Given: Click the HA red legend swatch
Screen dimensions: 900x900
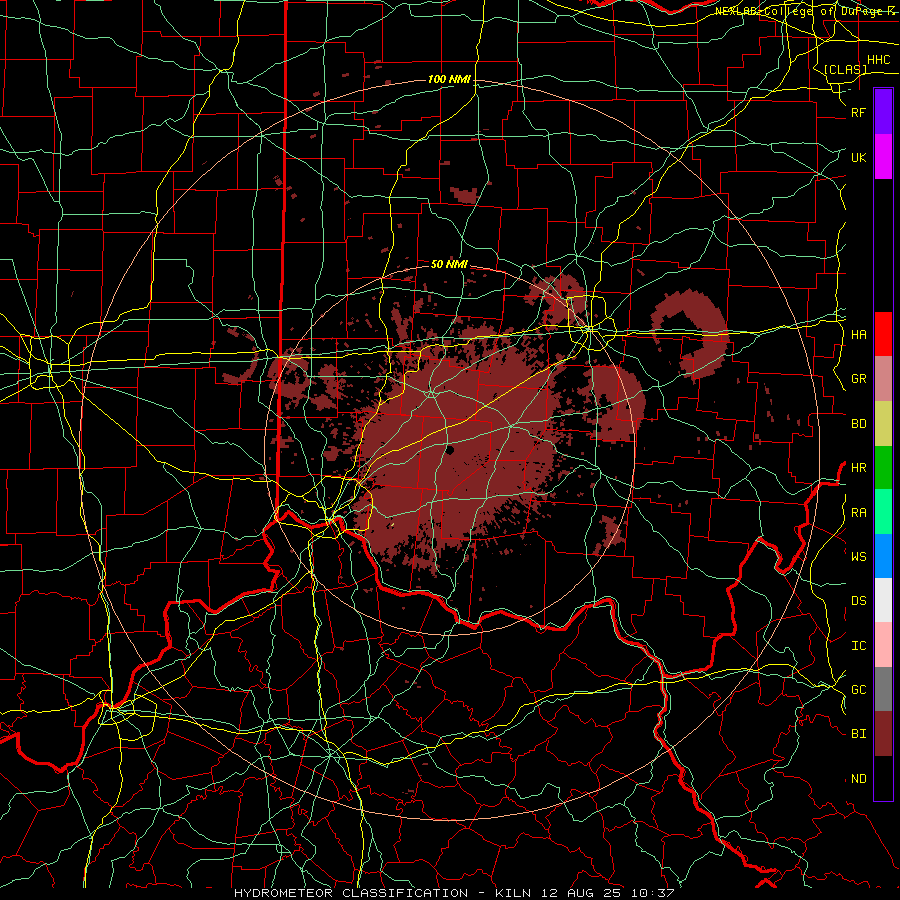Looking at the screenshot, I should click(883, 334).
